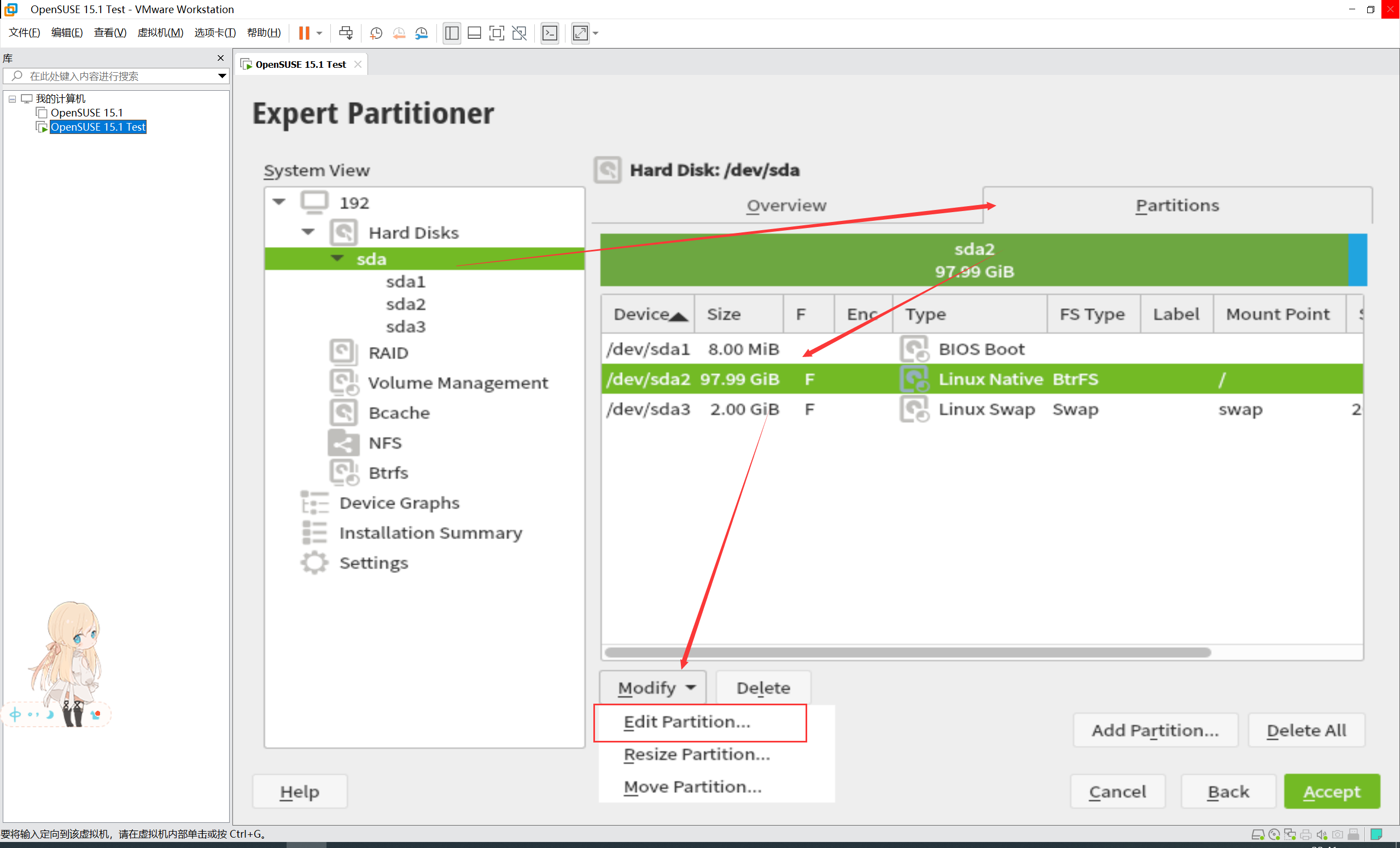
Task: Toggle the library sidebar panel view icon
Action: [x=452, y=33]
